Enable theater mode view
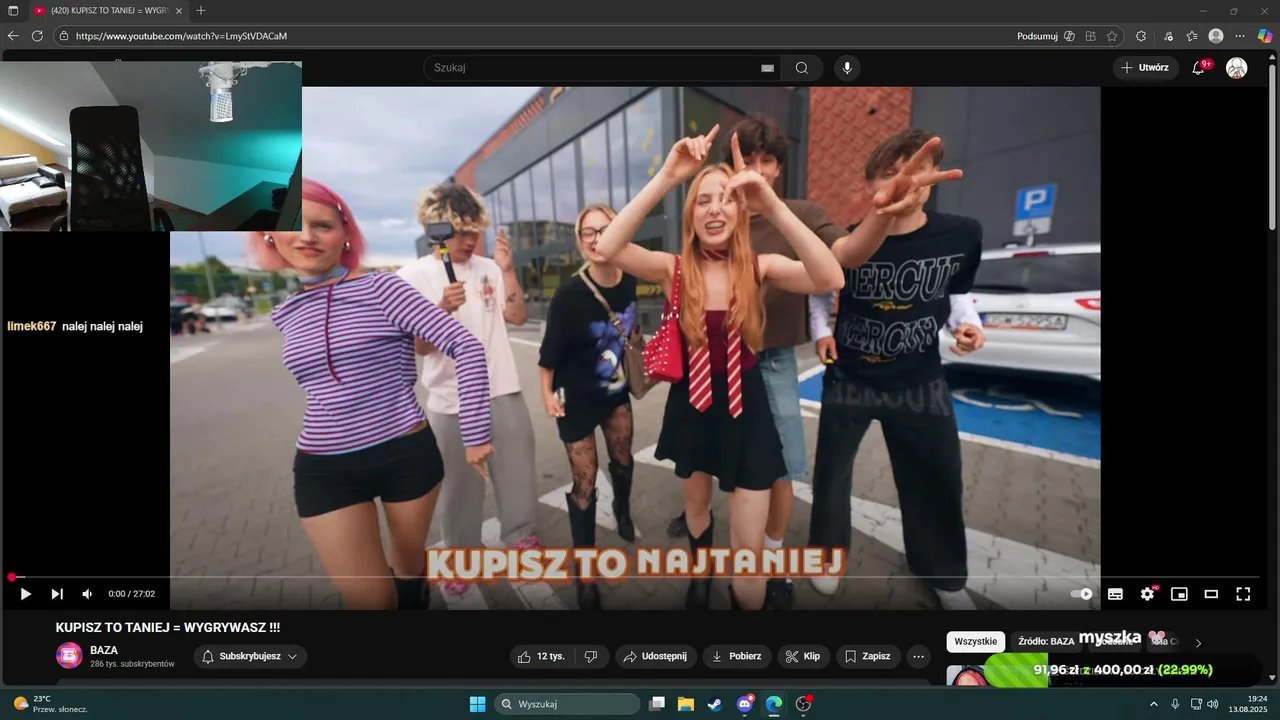 pos(1211,594)
